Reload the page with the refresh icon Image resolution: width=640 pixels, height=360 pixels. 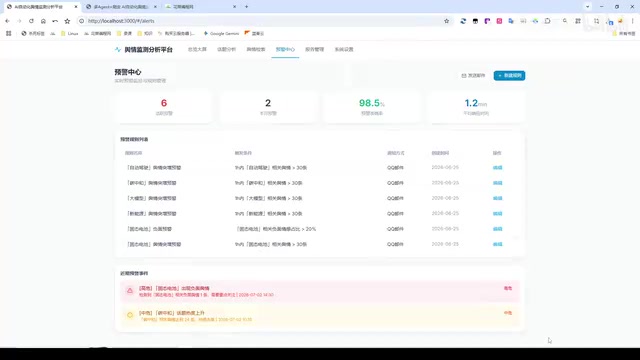pyautogui.click(x=31, y=21)
